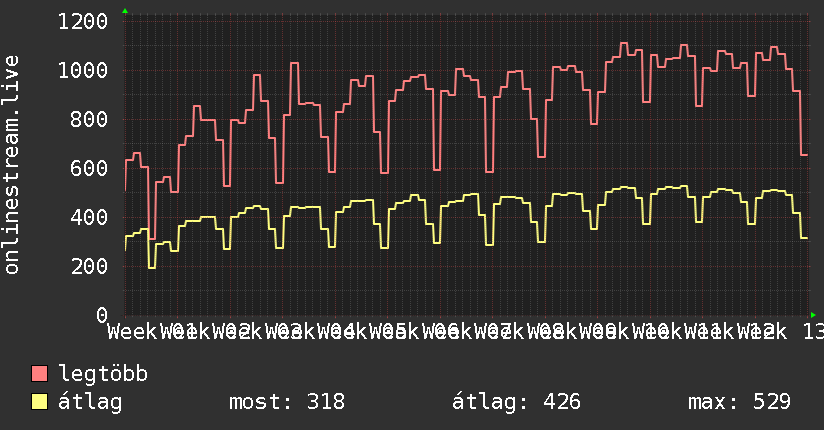Click the 'most: 318' value
The height and width of the screenshot is (430, 824).
click(x=287, y=402)
